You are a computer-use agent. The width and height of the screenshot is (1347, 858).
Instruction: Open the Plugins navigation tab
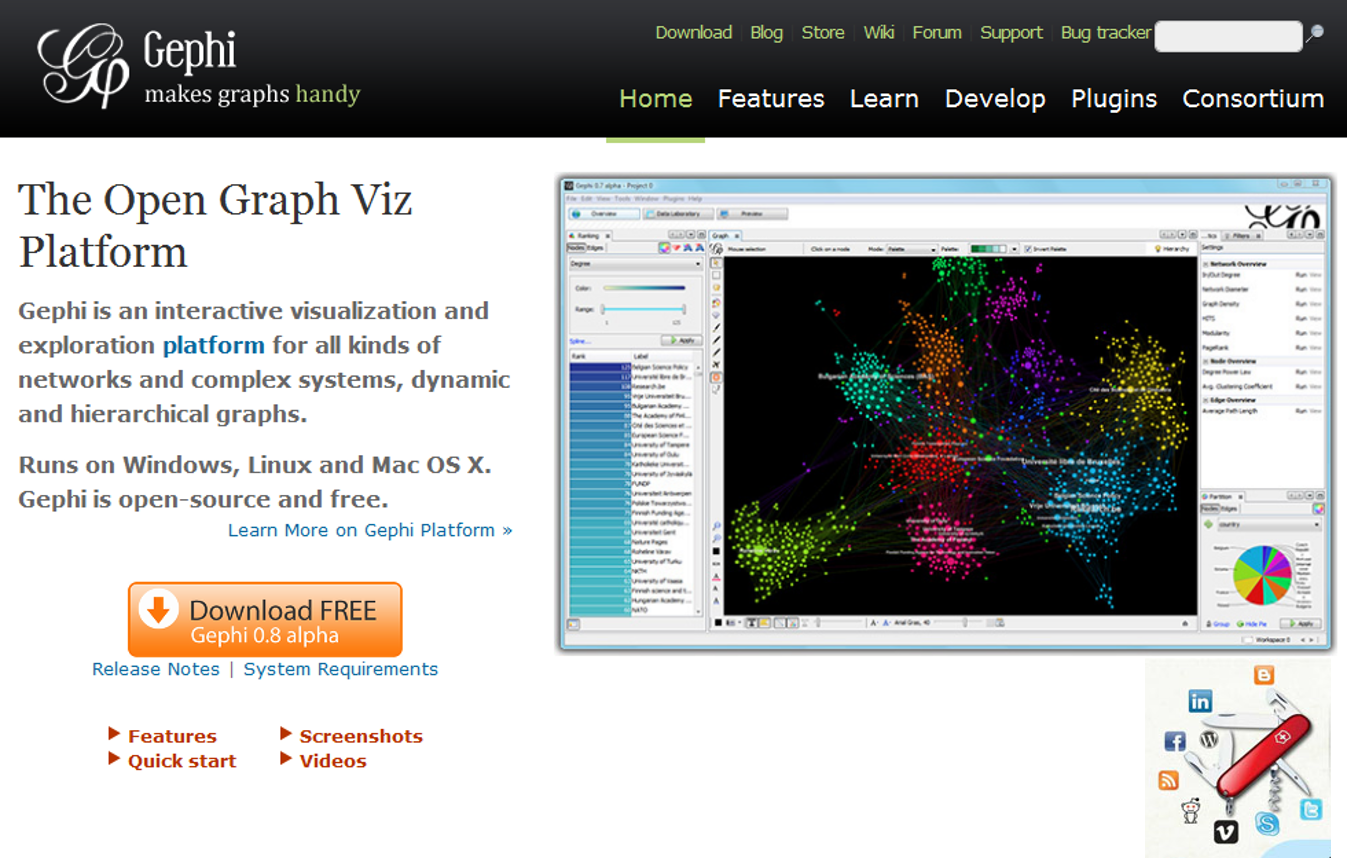(1114, 99)
